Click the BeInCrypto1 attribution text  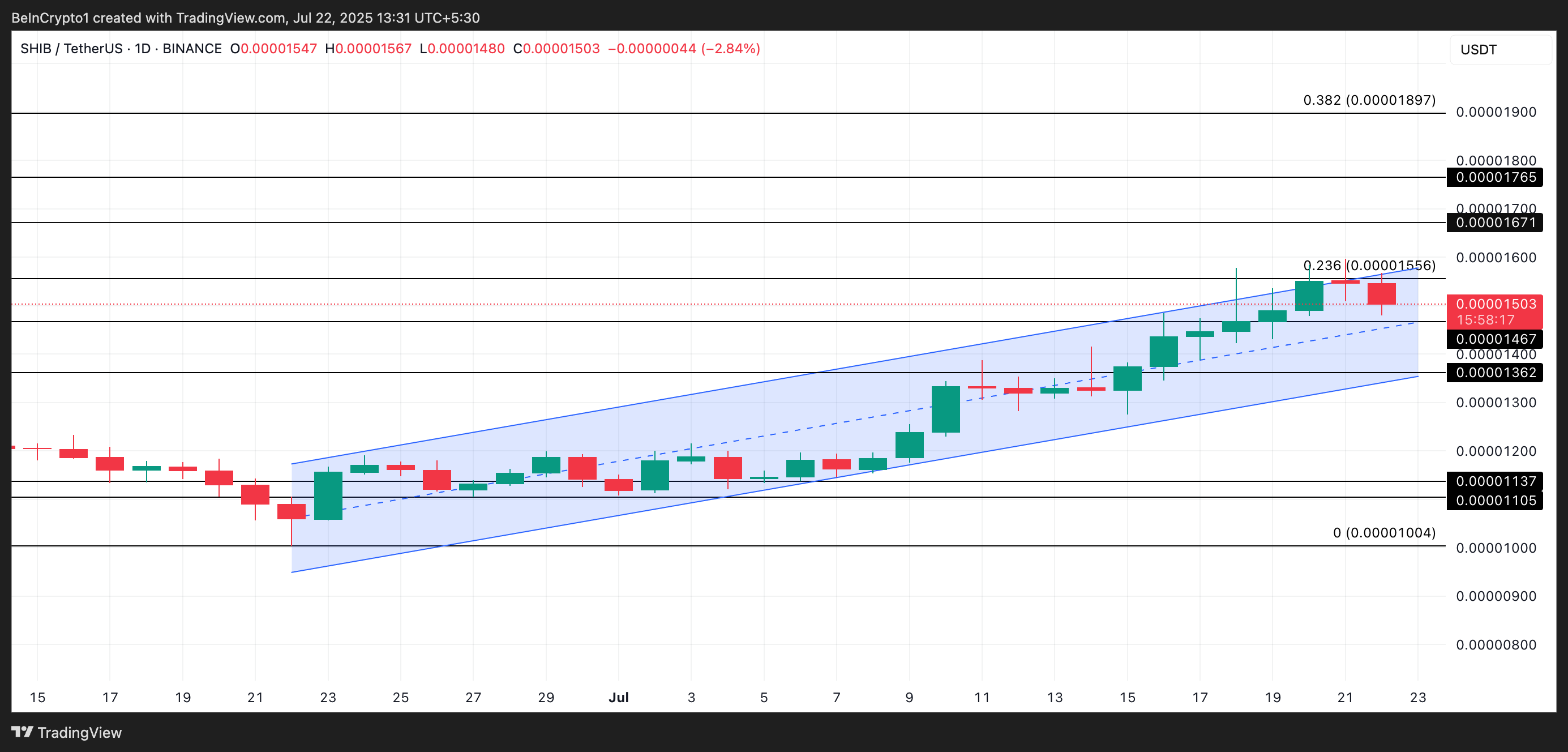click(50, 18)
